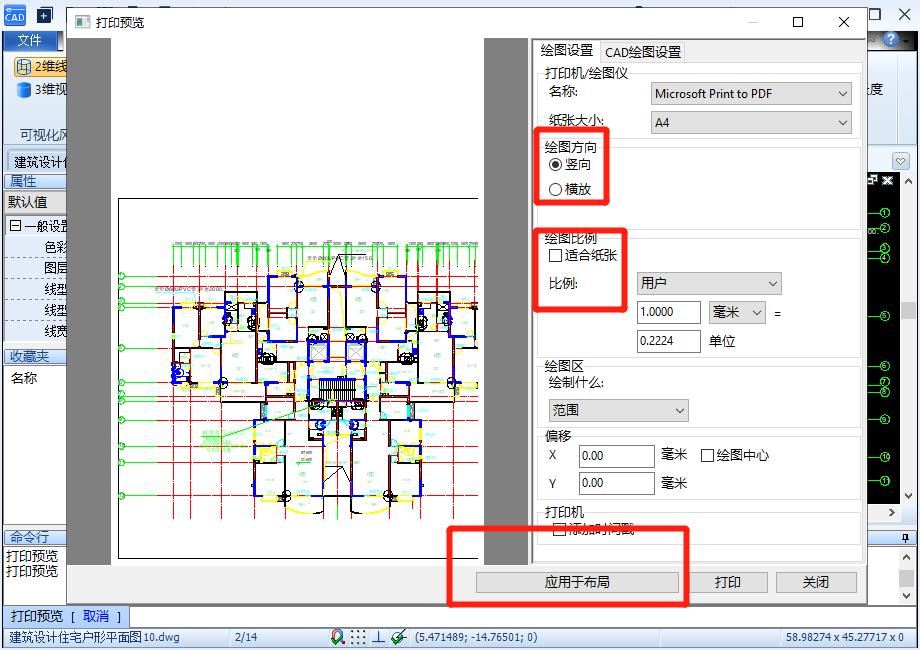Enable the 适合纸张 fit-to-paper checkbox

tap(555, 256)
